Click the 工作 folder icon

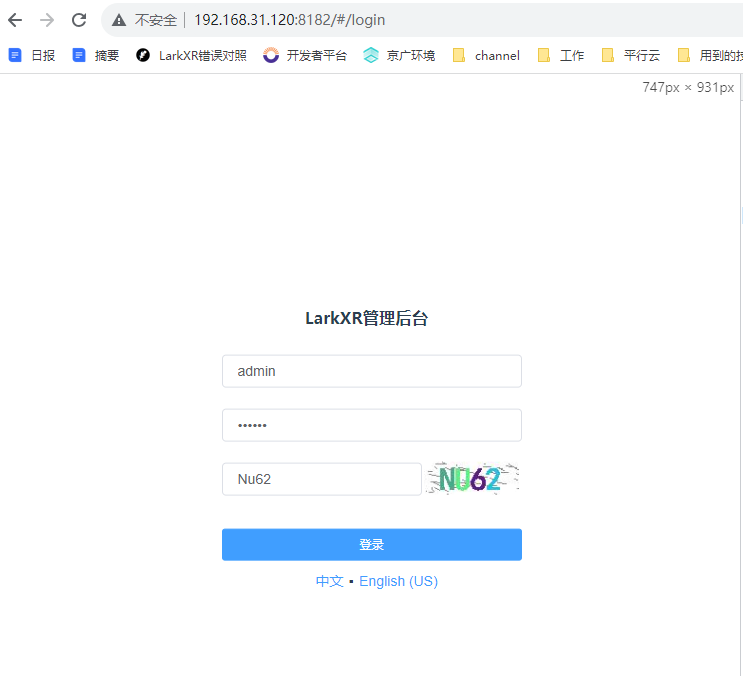[544, 55]
